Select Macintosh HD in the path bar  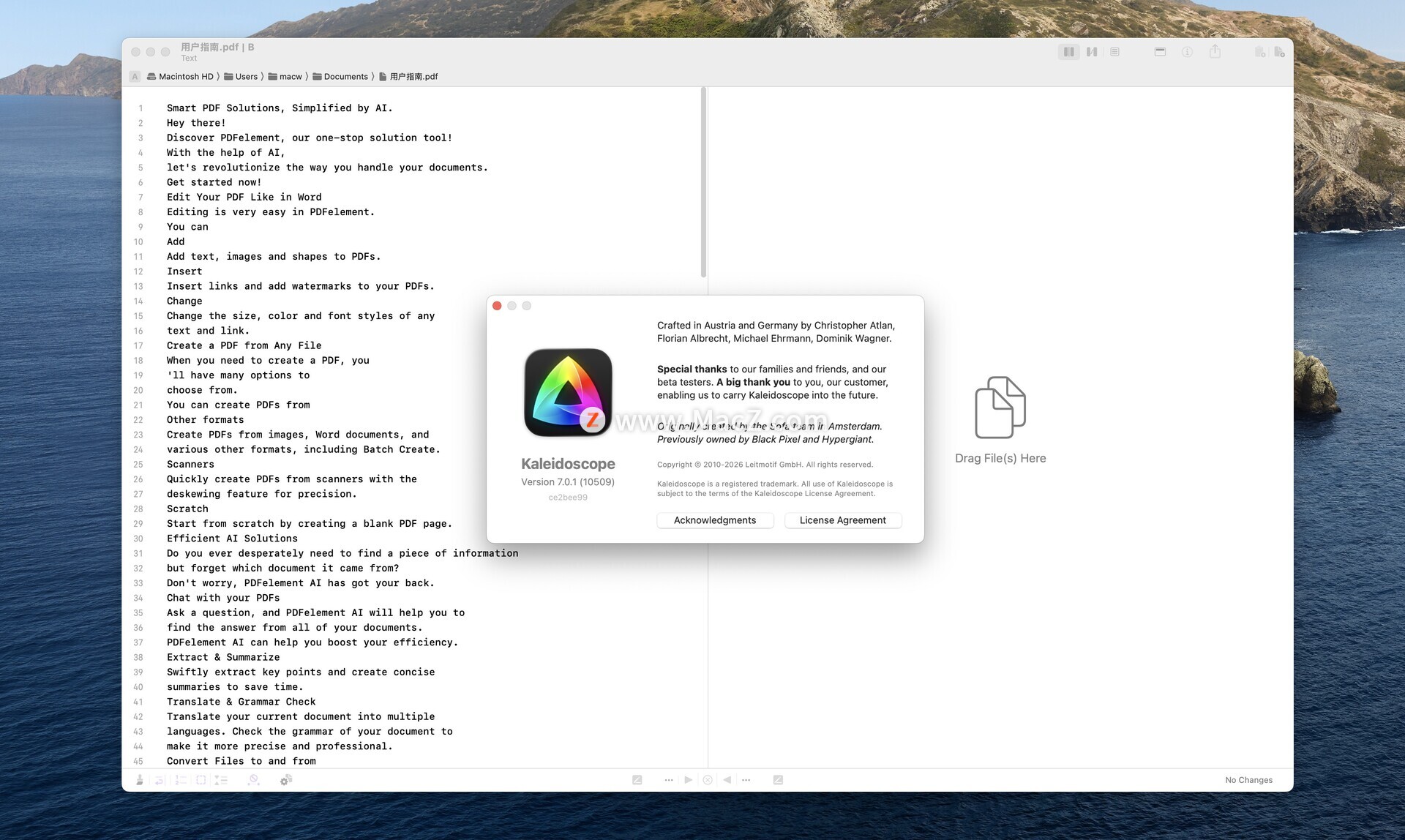180,76
